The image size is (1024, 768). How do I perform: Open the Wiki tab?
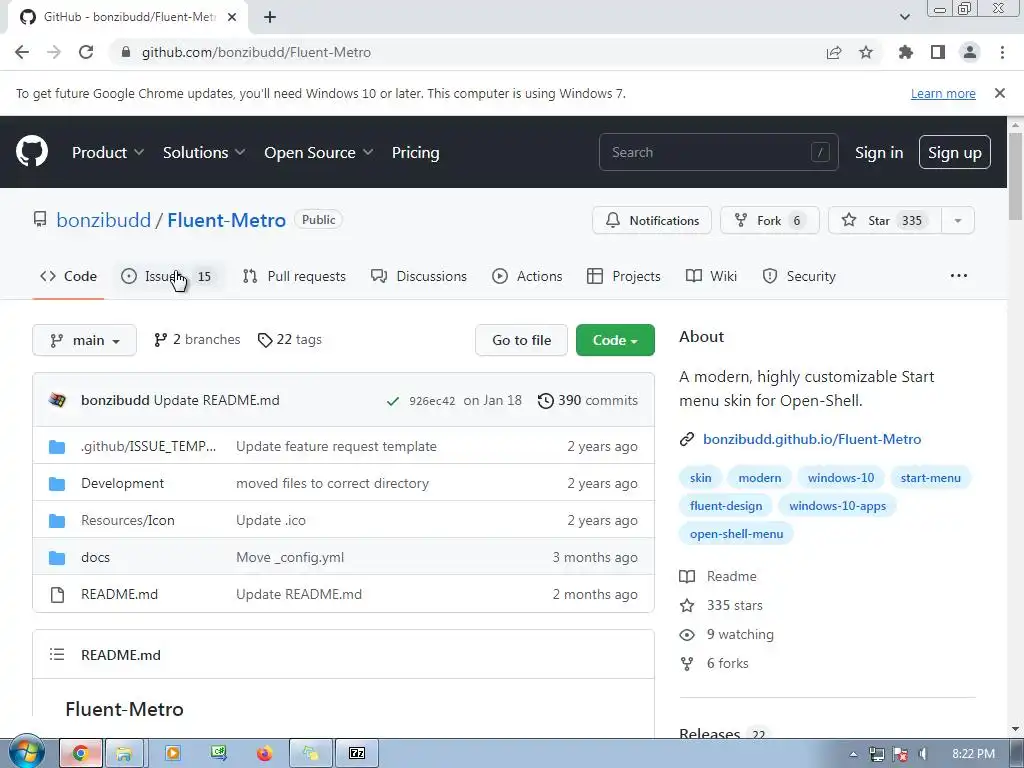pyautogui.click(x=711, y=276)
